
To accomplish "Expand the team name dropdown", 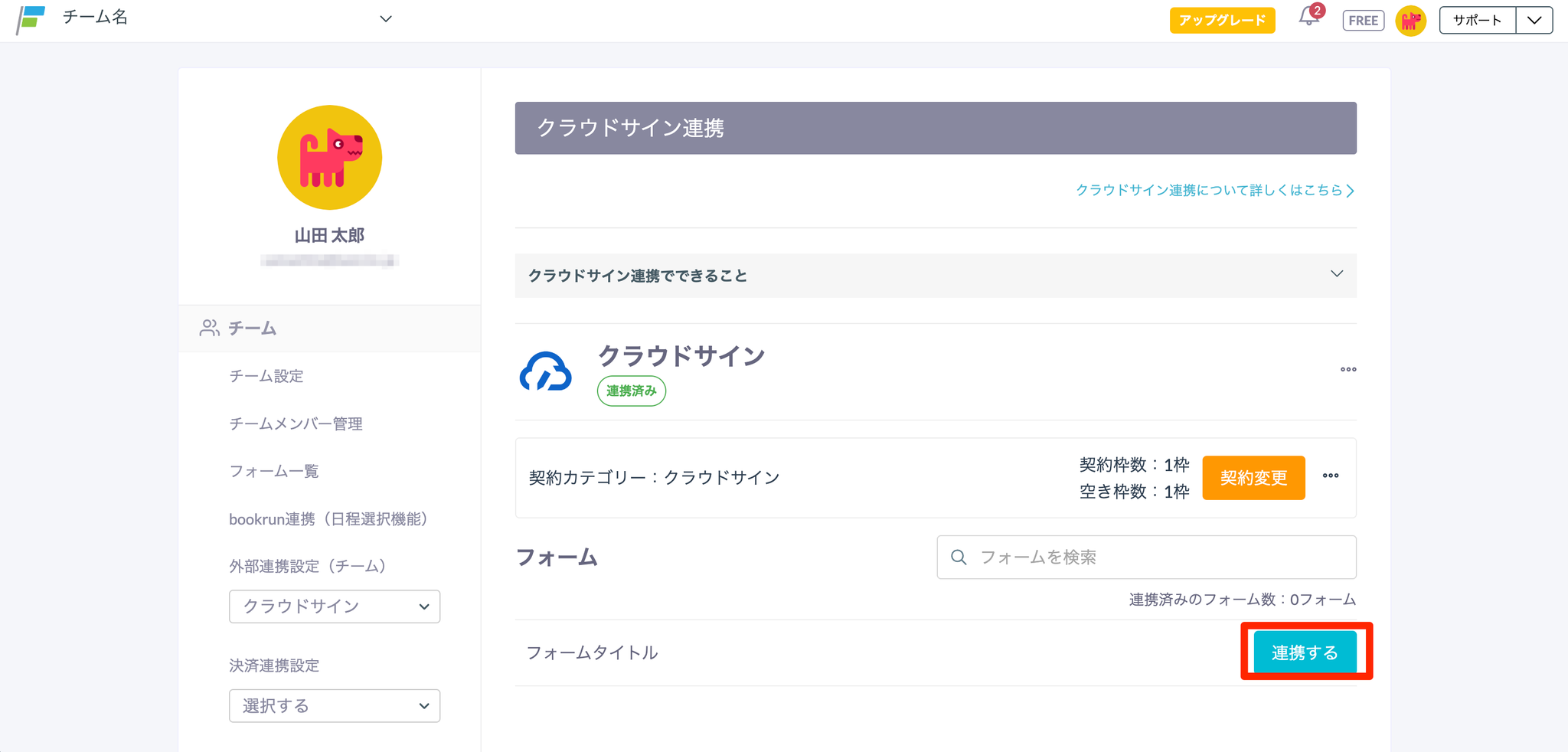I will pyautogui.click(x=386, y=19).
